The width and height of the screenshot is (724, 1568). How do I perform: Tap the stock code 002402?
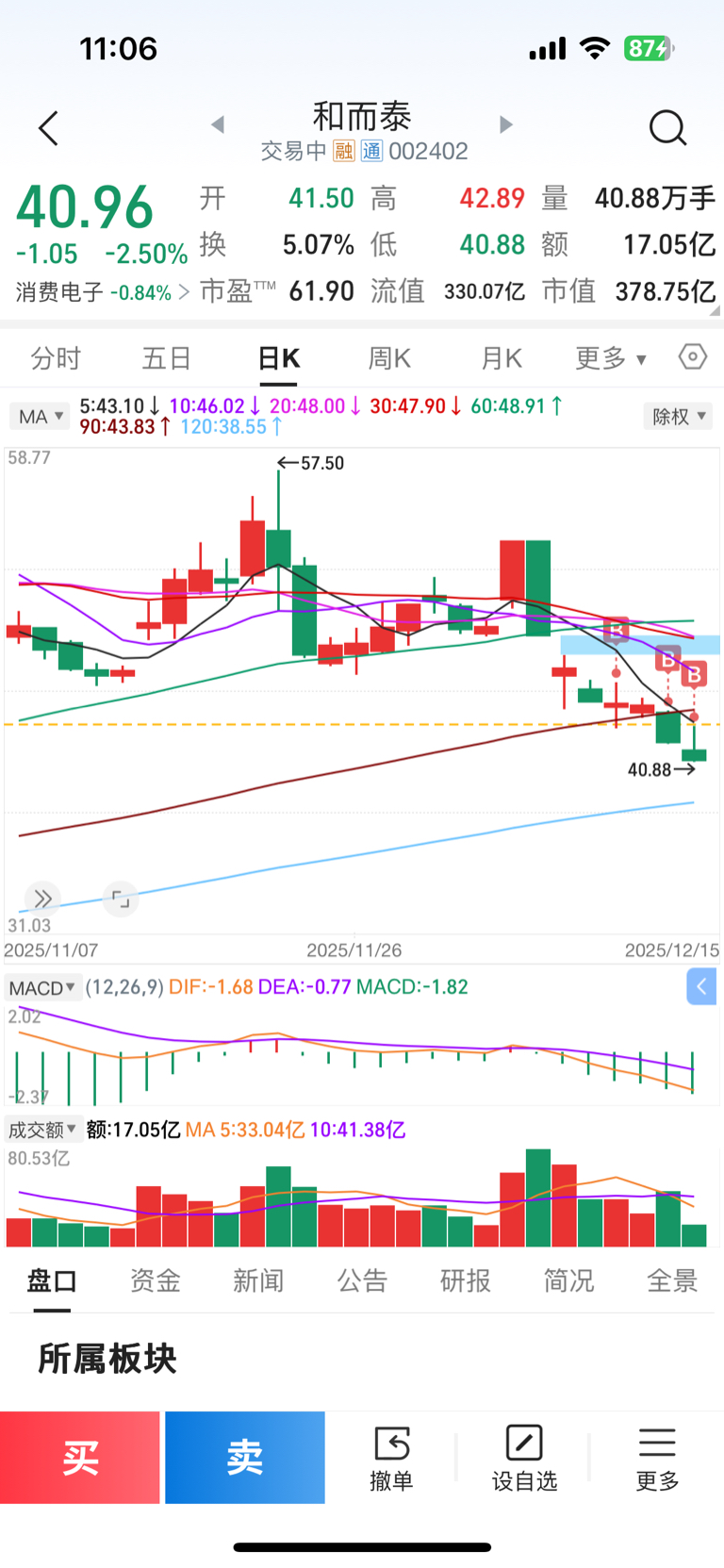point(428,151)
